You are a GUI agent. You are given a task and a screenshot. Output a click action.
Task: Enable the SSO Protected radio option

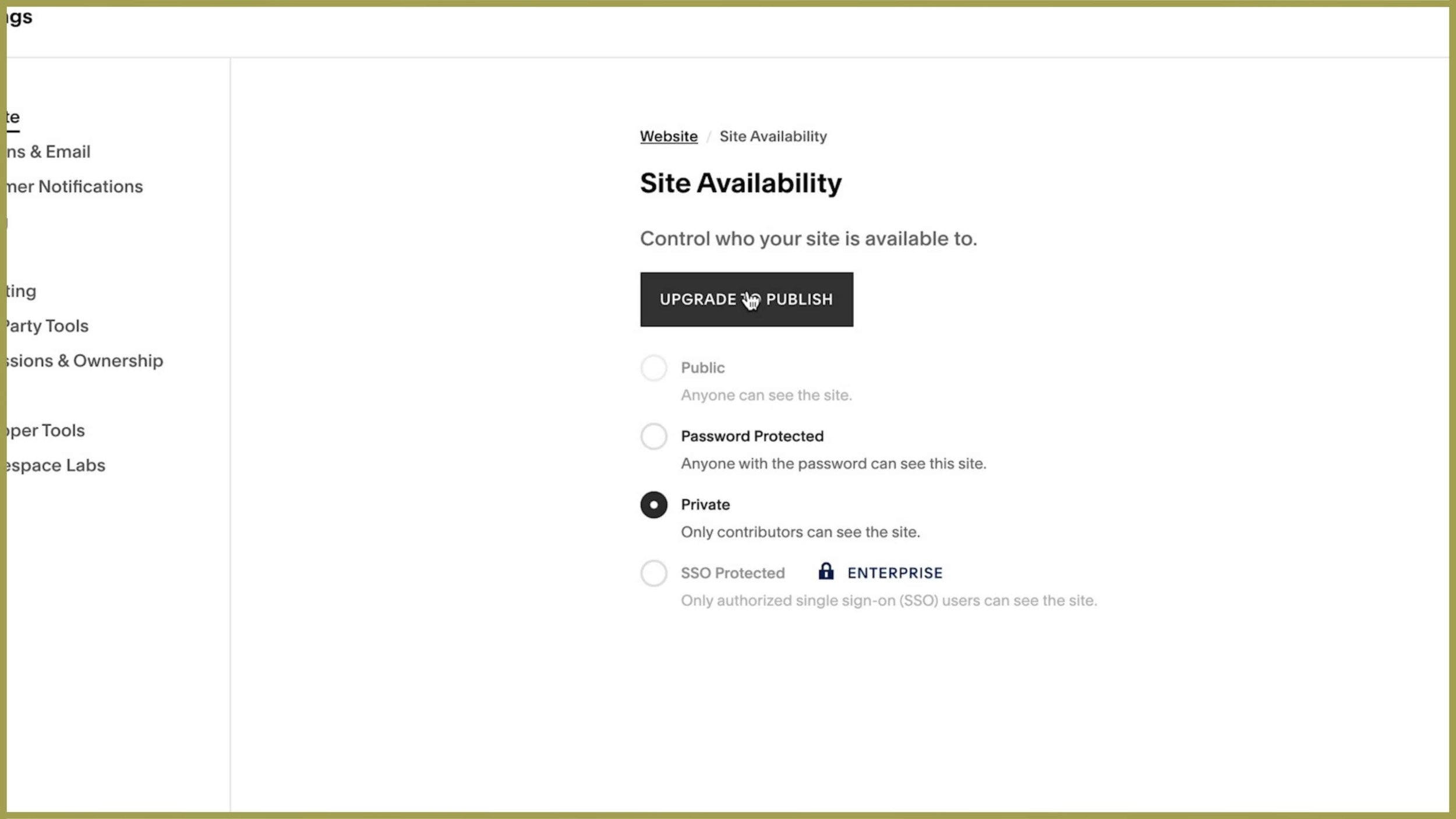pyautogui.click(x=653, y=573)
